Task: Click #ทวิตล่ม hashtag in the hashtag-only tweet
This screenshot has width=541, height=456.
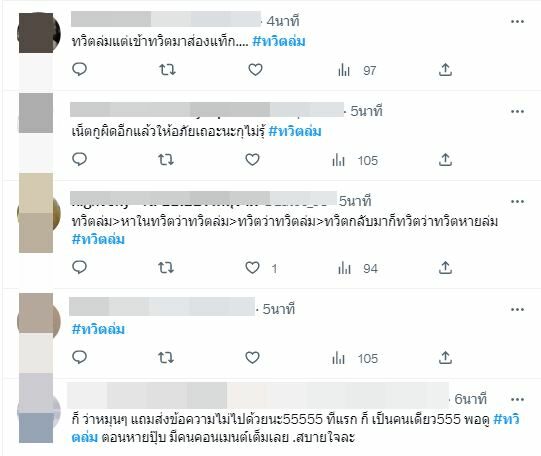Action: coord(98,329)
